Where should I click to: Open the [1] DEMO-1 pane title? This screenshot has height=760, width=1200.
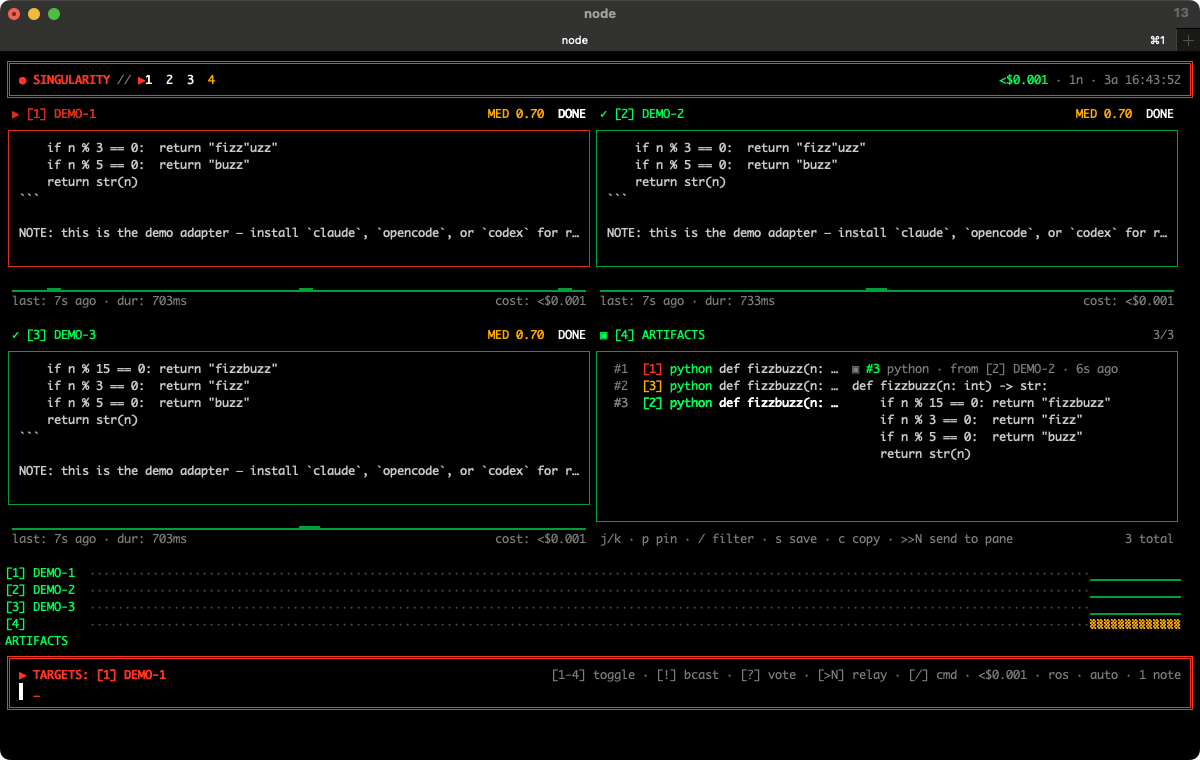point(61,114)
